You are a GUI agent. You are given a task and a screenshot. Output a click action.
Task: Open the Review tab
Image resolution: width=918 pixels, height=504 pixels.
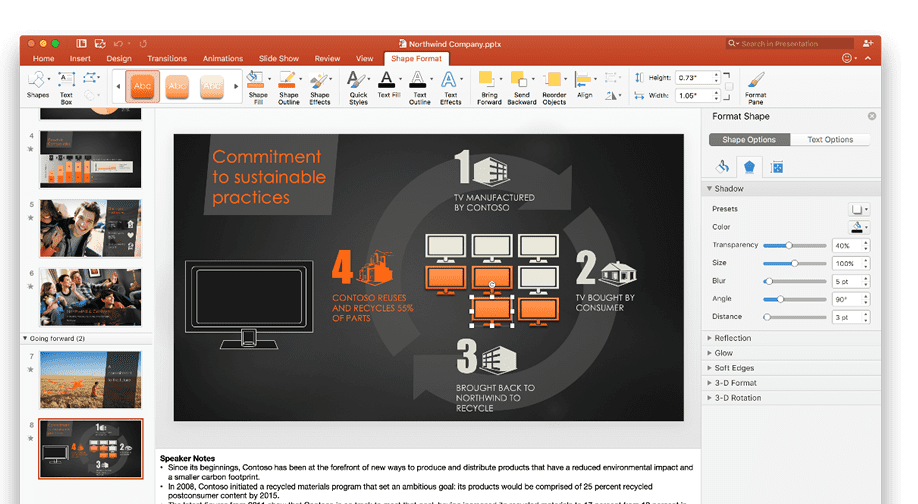point(327,59)
